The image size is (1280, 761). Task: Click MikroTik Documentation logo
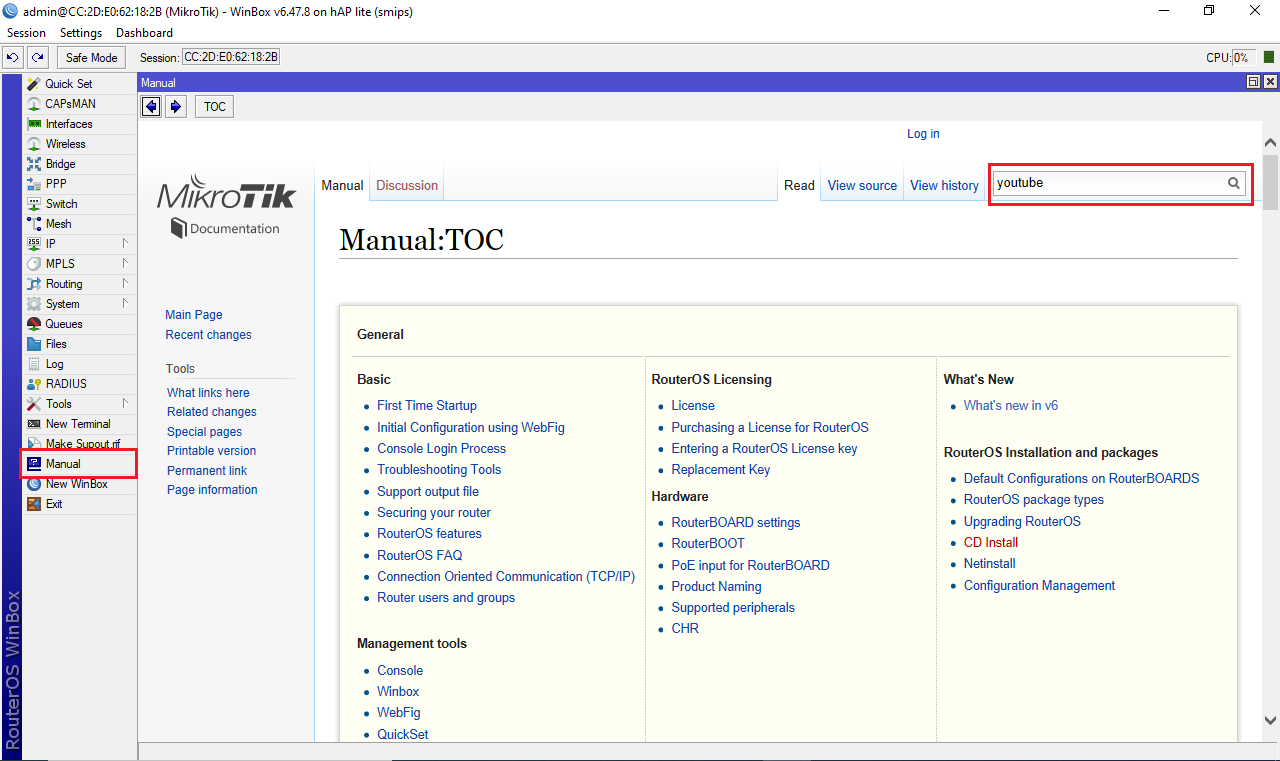[x=226, y=206]
